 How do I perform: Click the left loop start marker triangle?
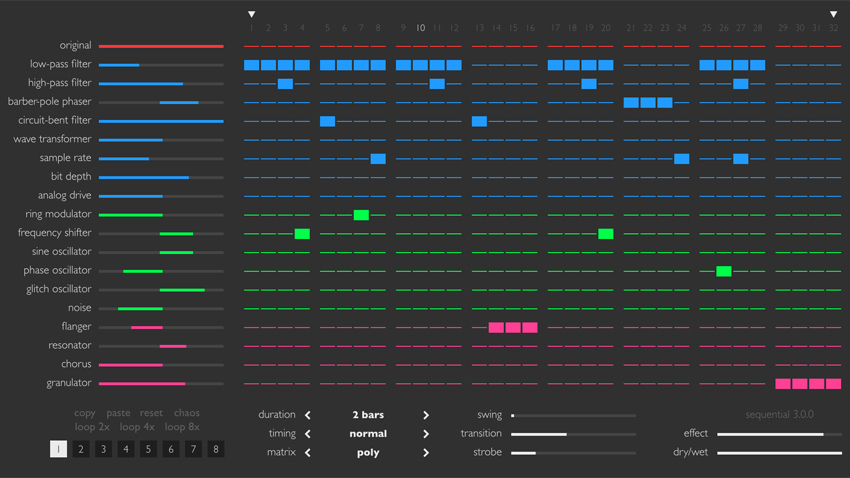coord(252,14)
